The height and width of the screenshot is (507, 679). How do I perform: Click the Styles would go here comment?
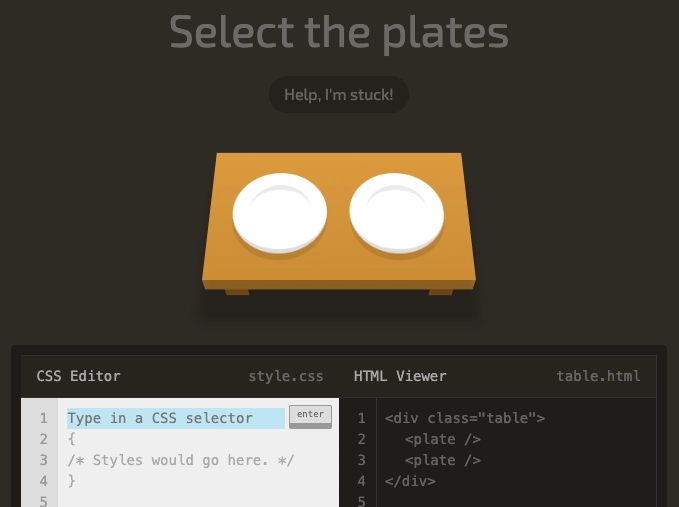click(181, 460)
